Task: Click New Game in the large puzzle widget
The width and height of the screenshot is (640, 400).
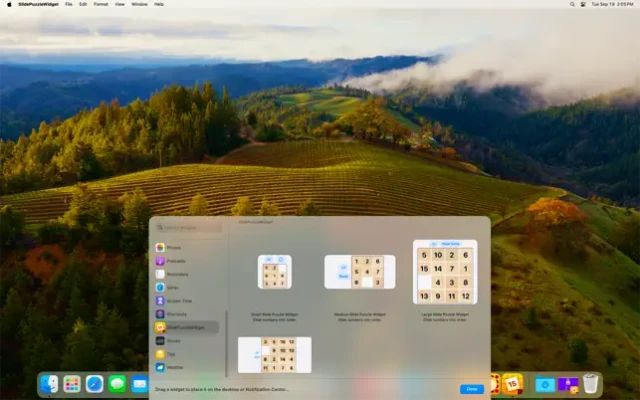Action: 451,244
